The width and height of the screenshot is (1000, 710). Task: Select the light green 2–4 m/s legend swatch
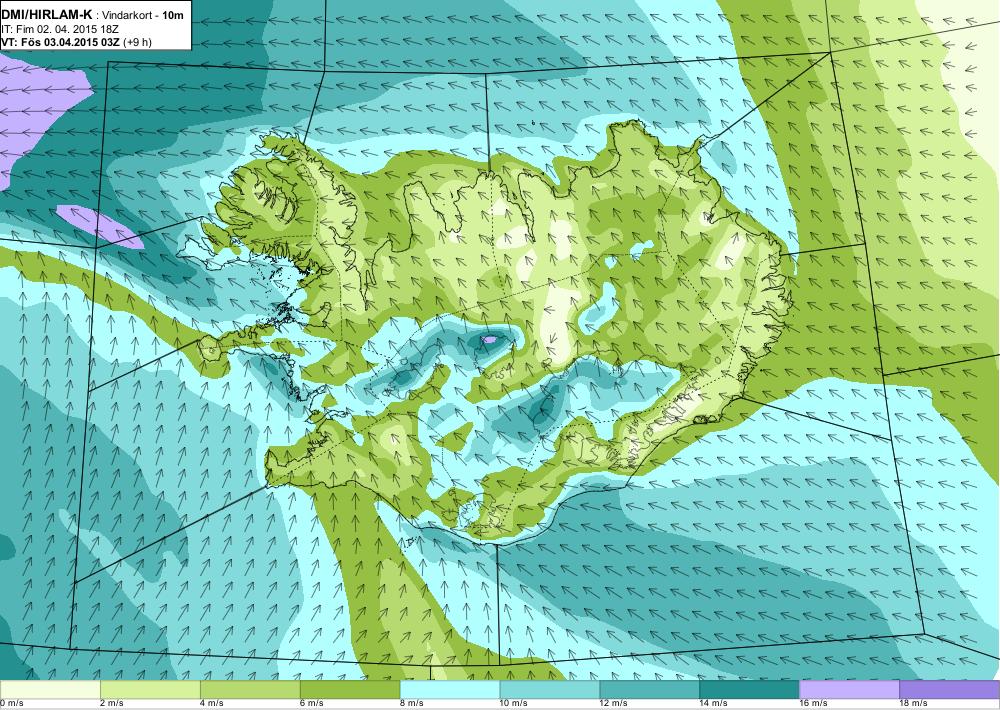[150, 690]
